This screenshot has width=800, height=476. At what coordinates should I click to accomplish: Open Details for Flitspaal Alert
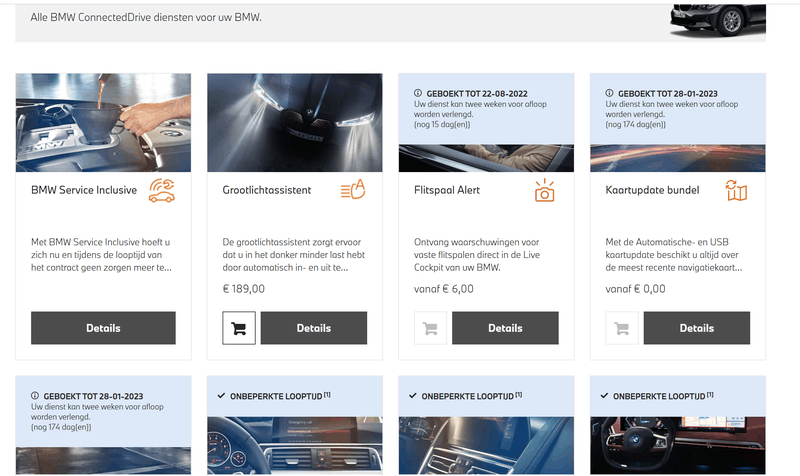[x=505, y=328]
